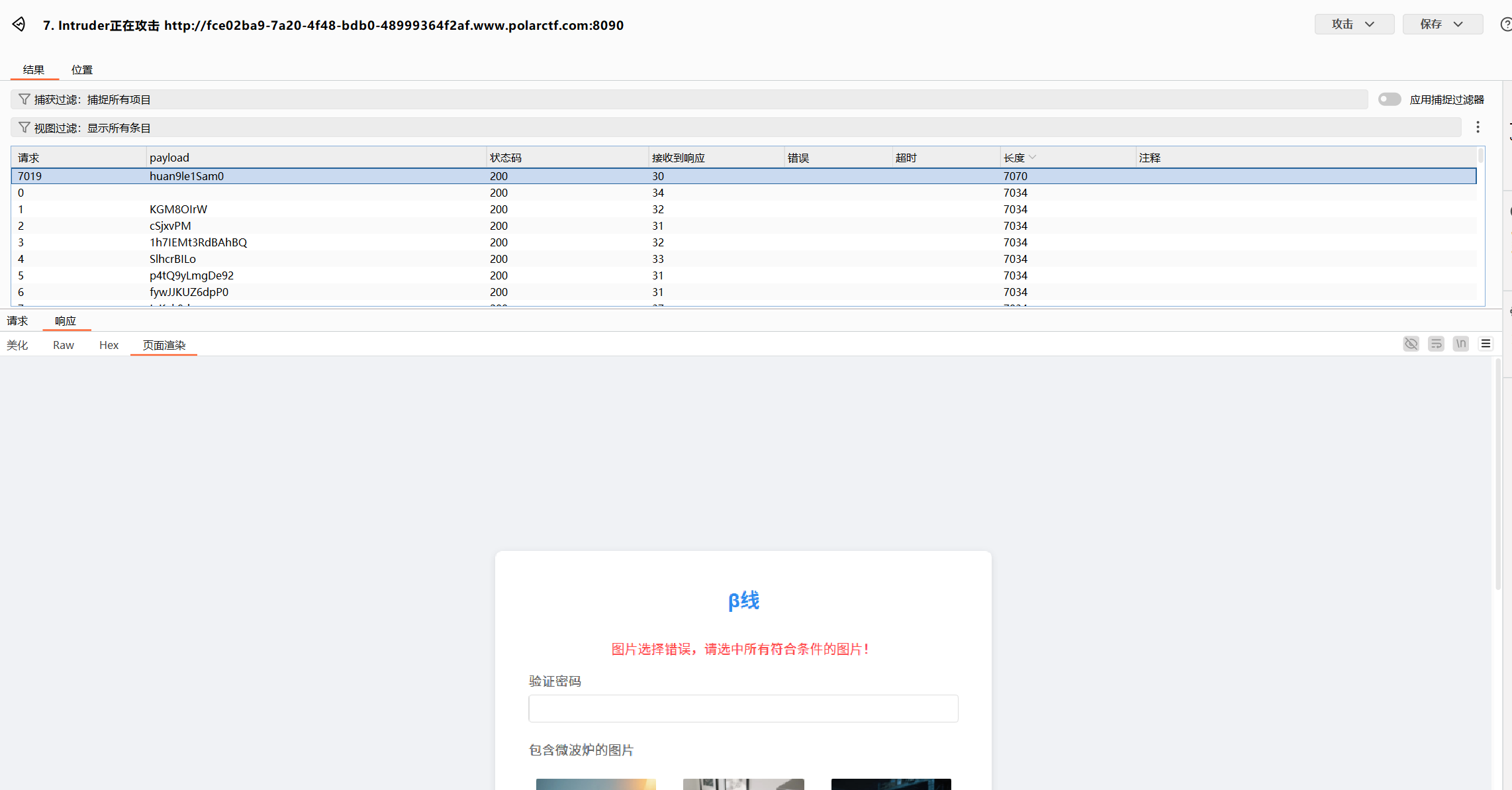Click the rendered page vertical scrollbar
This screenshot has width=1512, height=790.
1497,473
